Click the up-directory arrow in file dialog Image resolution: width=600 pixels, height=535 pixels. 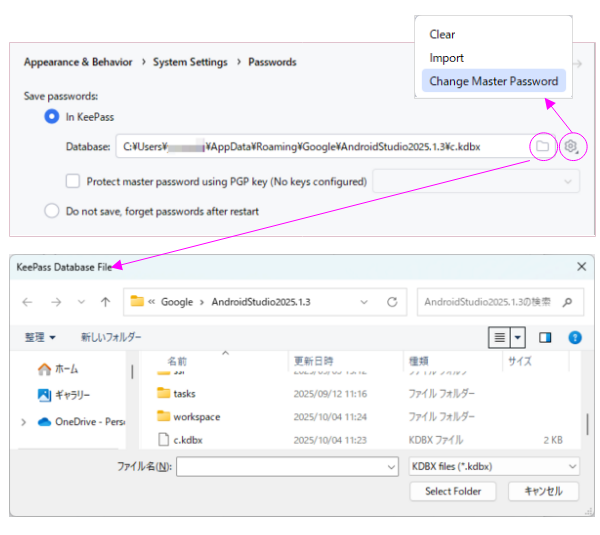[105, 301]
